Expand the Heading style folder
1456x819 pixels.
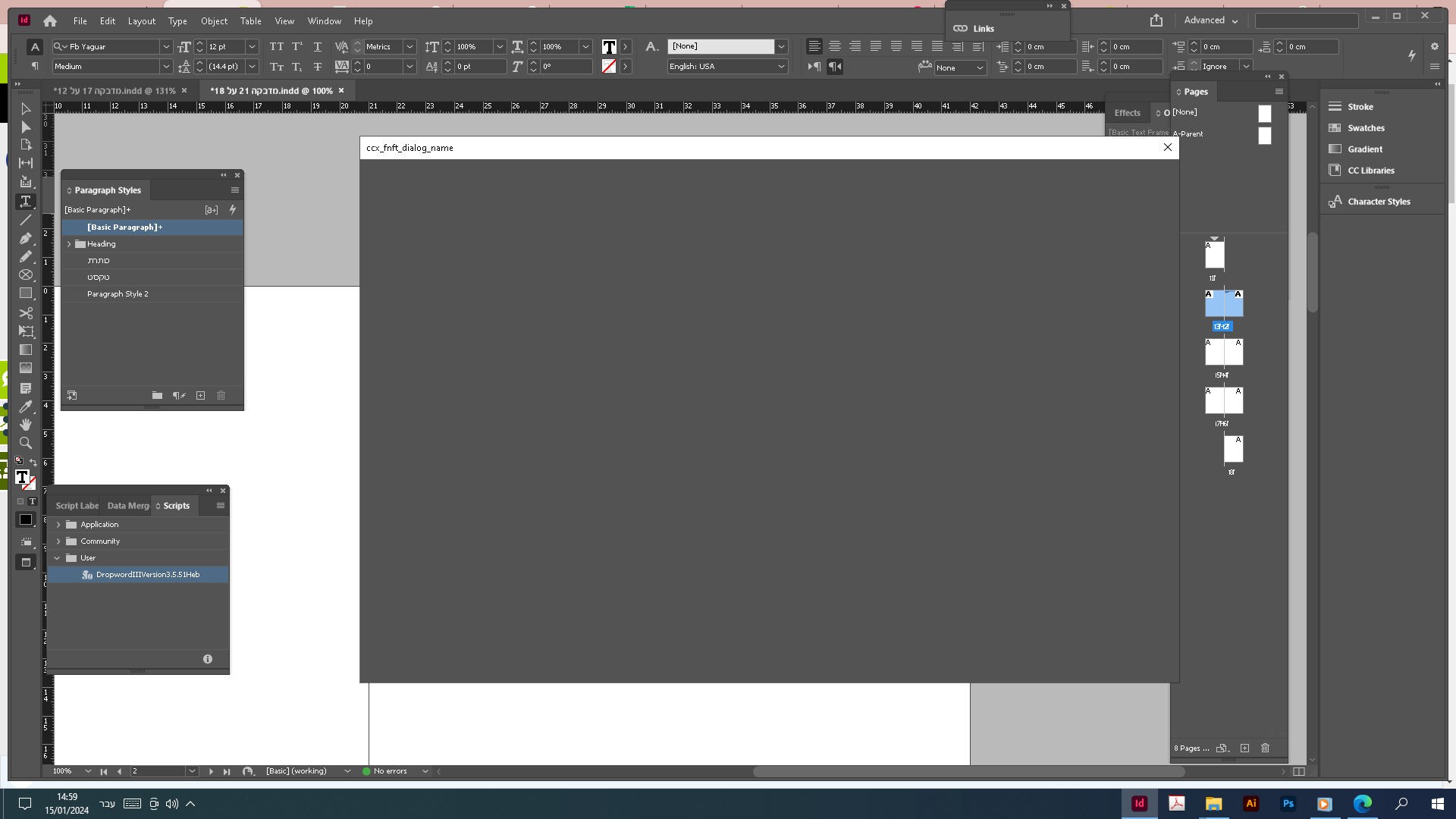coord(69,244)
